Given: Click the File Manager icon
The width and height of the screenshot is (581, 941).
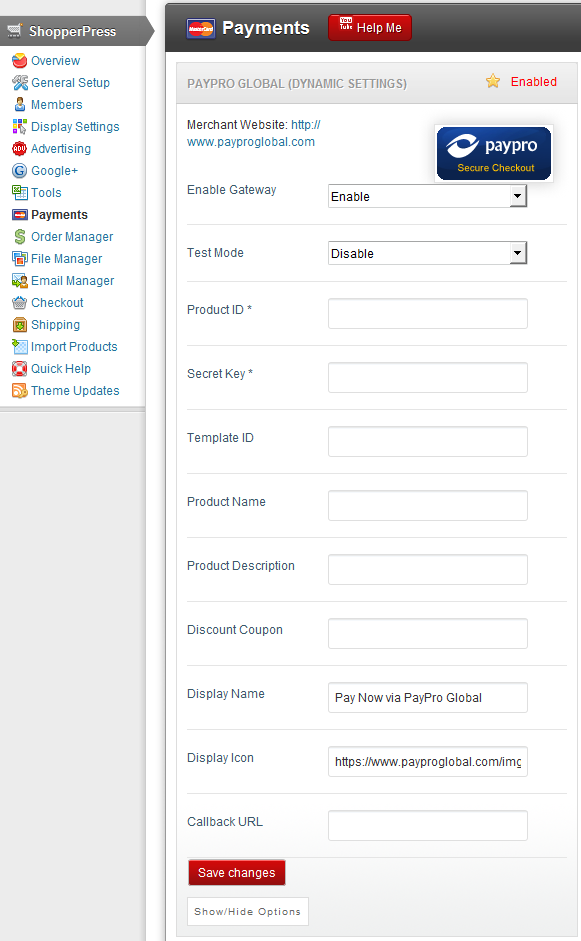Looking at the screenshot, I should pos(20,259).
